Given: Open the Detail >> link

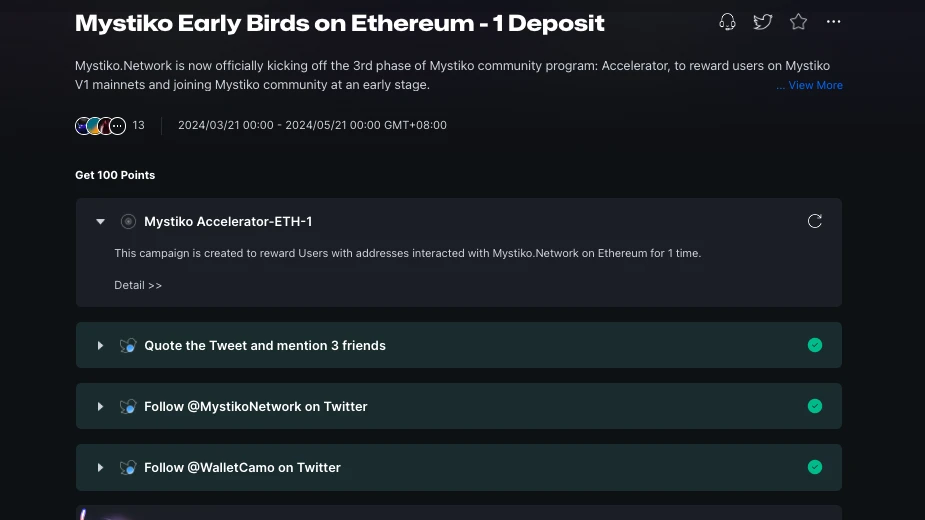Looking at the screenshot, I should (x=138, y=285).
